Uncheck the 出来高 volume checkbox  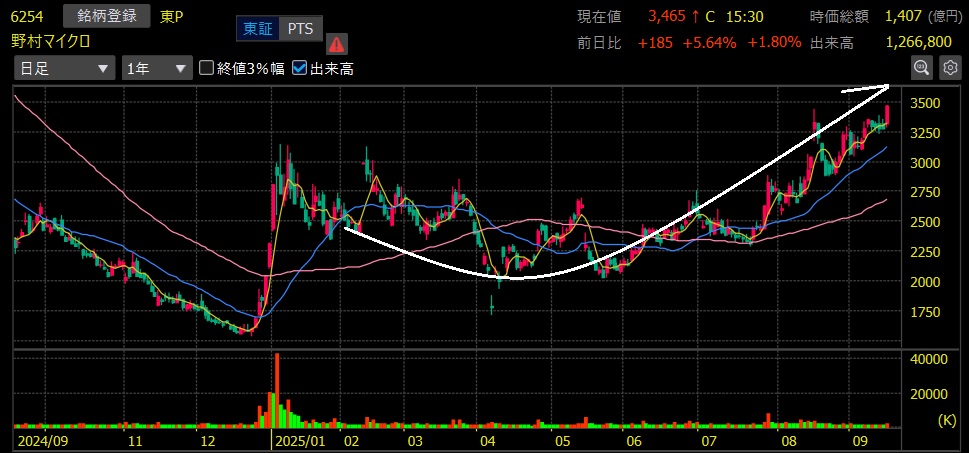pos(300,68)
